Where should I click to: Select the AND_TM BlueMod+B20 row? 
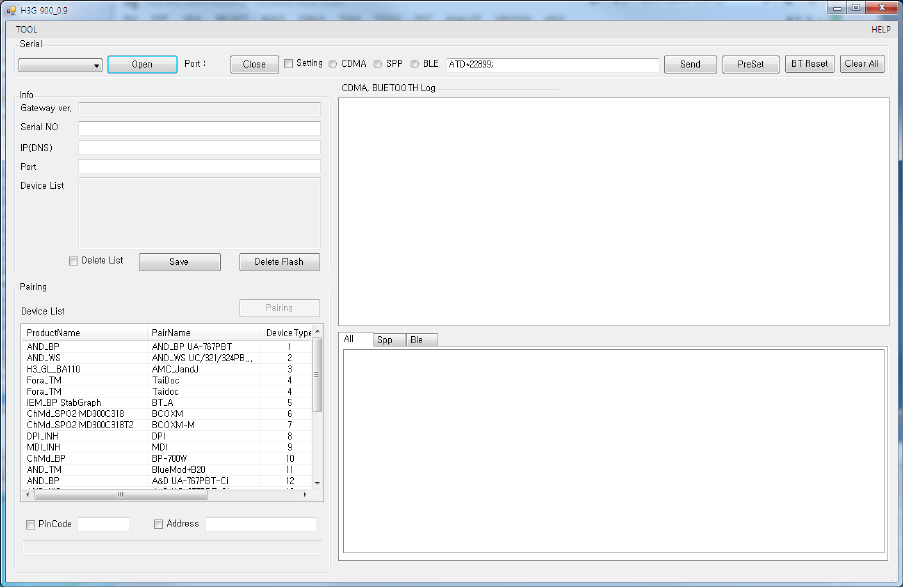pos(167,469)
